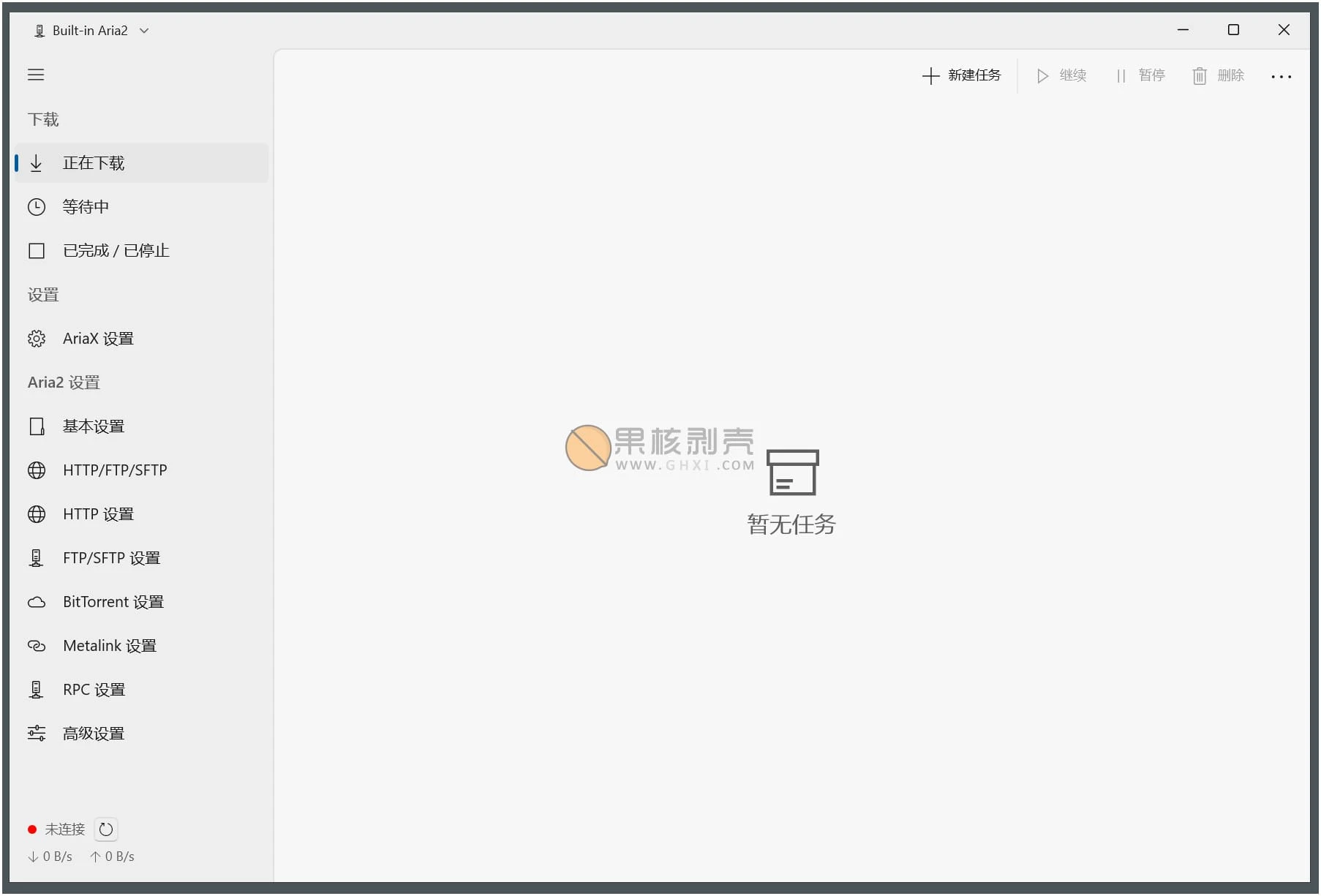
Task: Click the 删除 delete button
Action: point(1219,75)
